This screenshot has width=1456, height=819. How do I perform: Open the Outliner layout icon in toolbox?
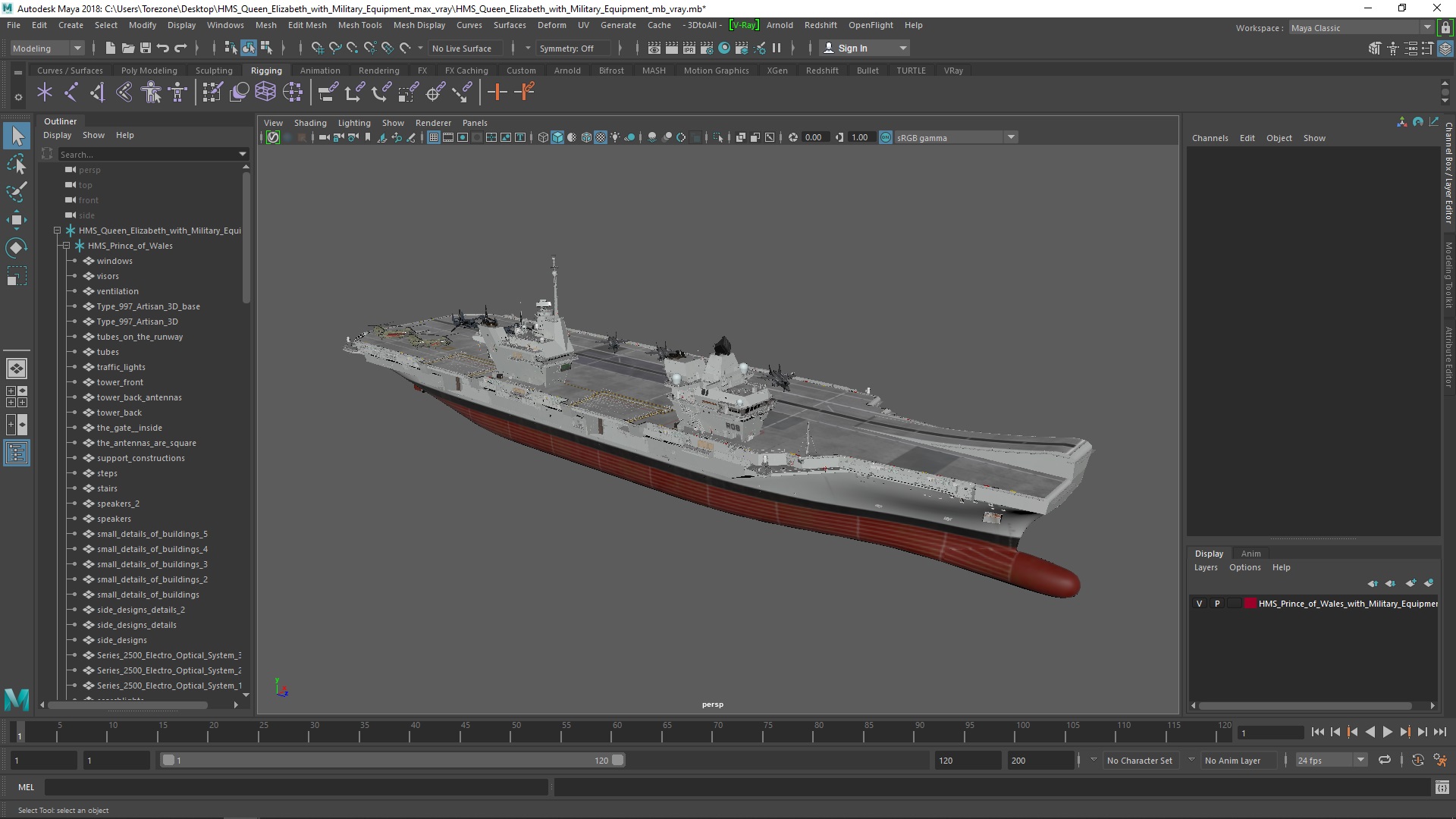point(17,453)
